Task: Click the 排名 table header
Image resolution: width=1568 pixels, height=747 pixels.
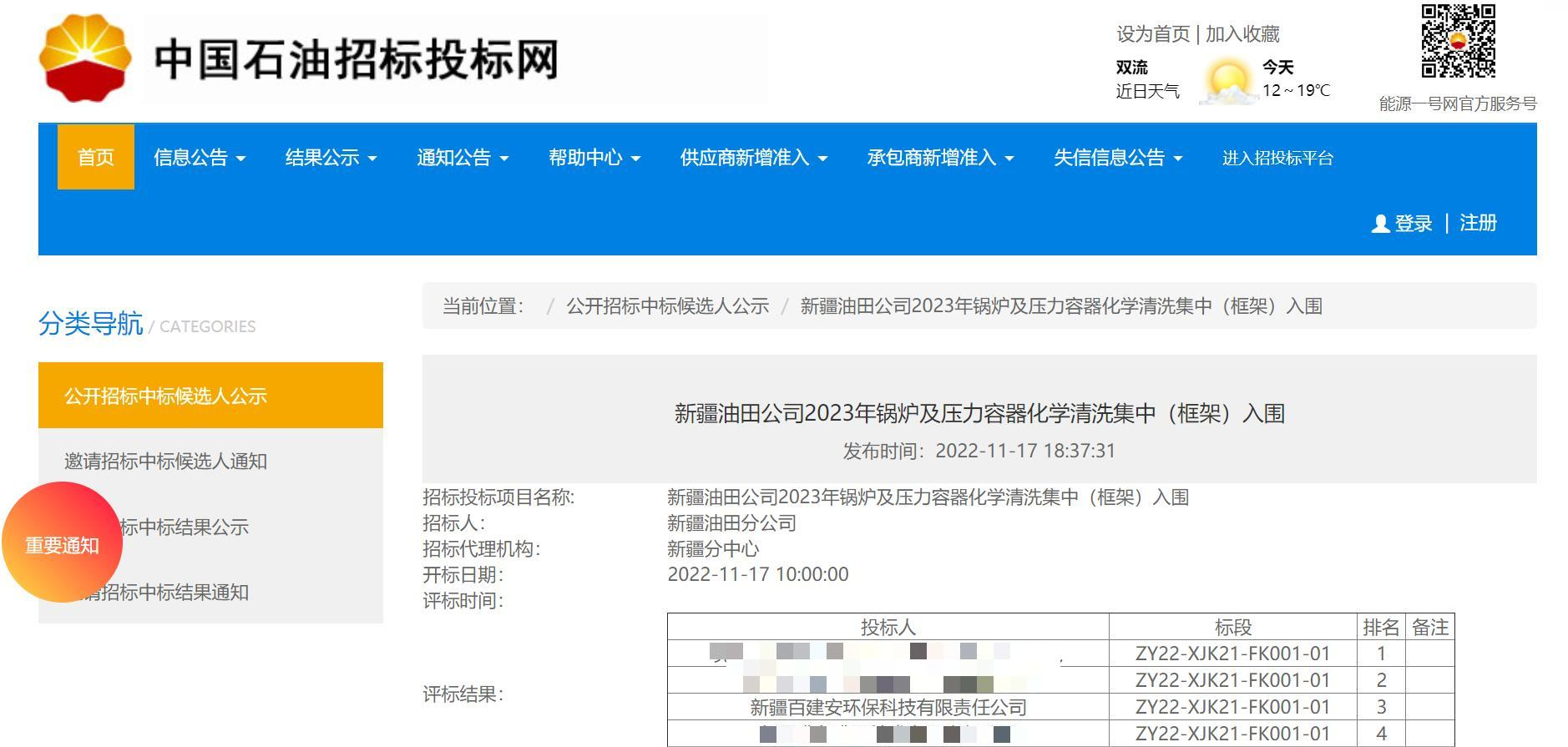Action: (x=1381, y=628)
